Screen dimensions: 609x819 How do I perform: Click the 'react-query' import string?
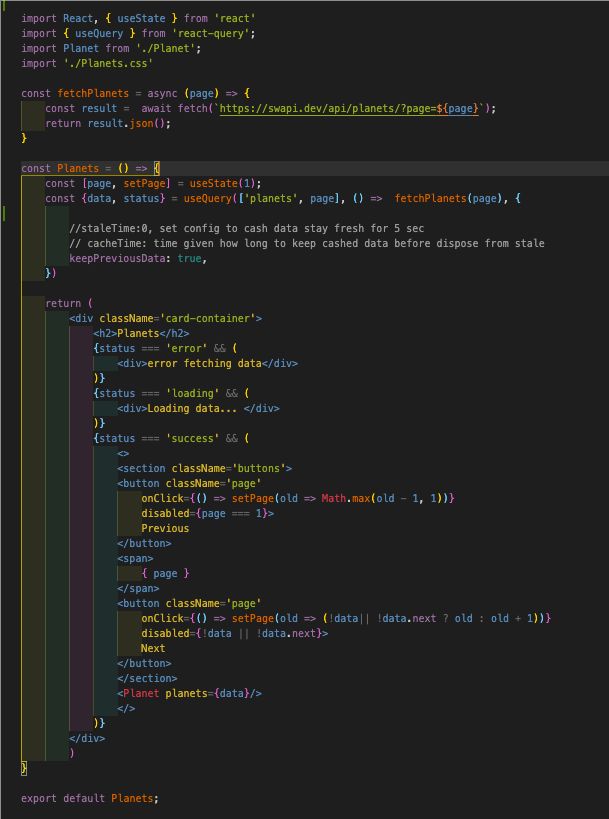pos(214,33)
